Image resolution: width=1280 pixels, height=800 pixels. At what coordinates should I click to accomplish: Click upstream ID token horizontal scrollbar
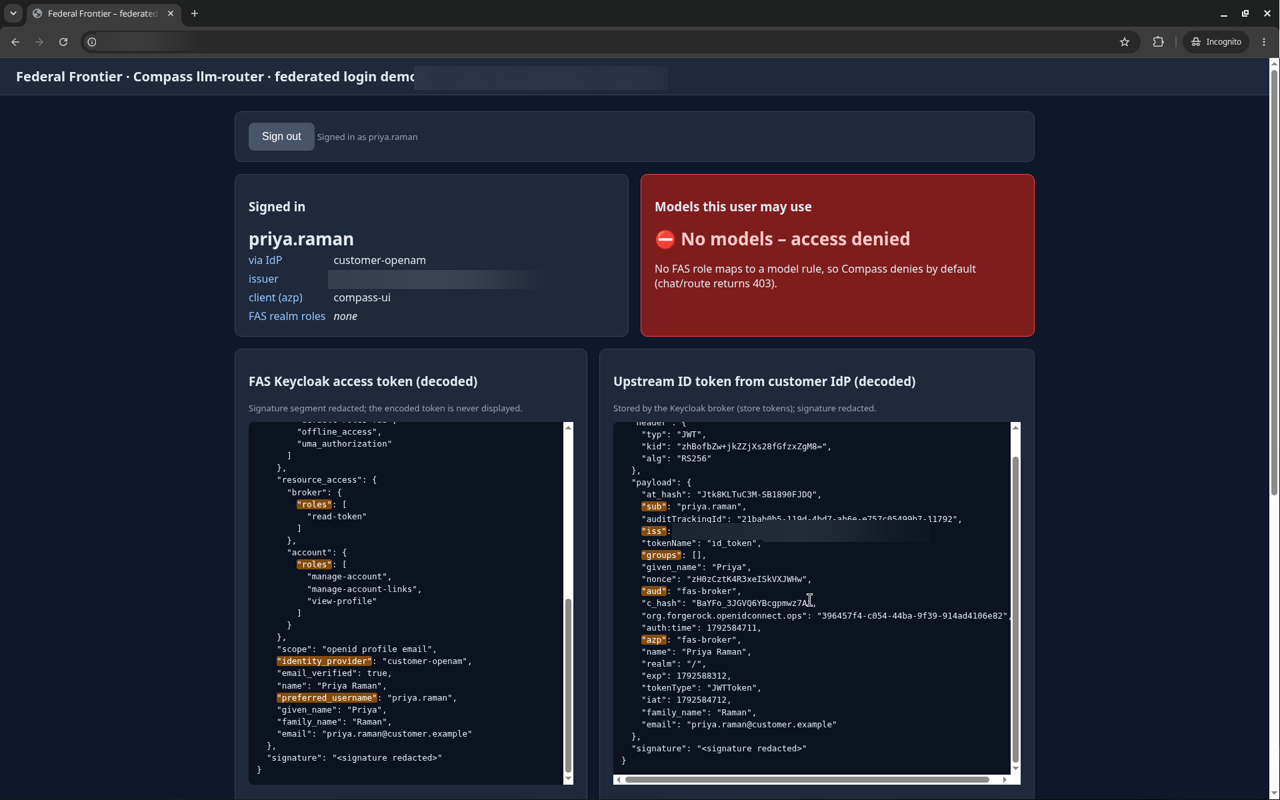click(808, 779)
